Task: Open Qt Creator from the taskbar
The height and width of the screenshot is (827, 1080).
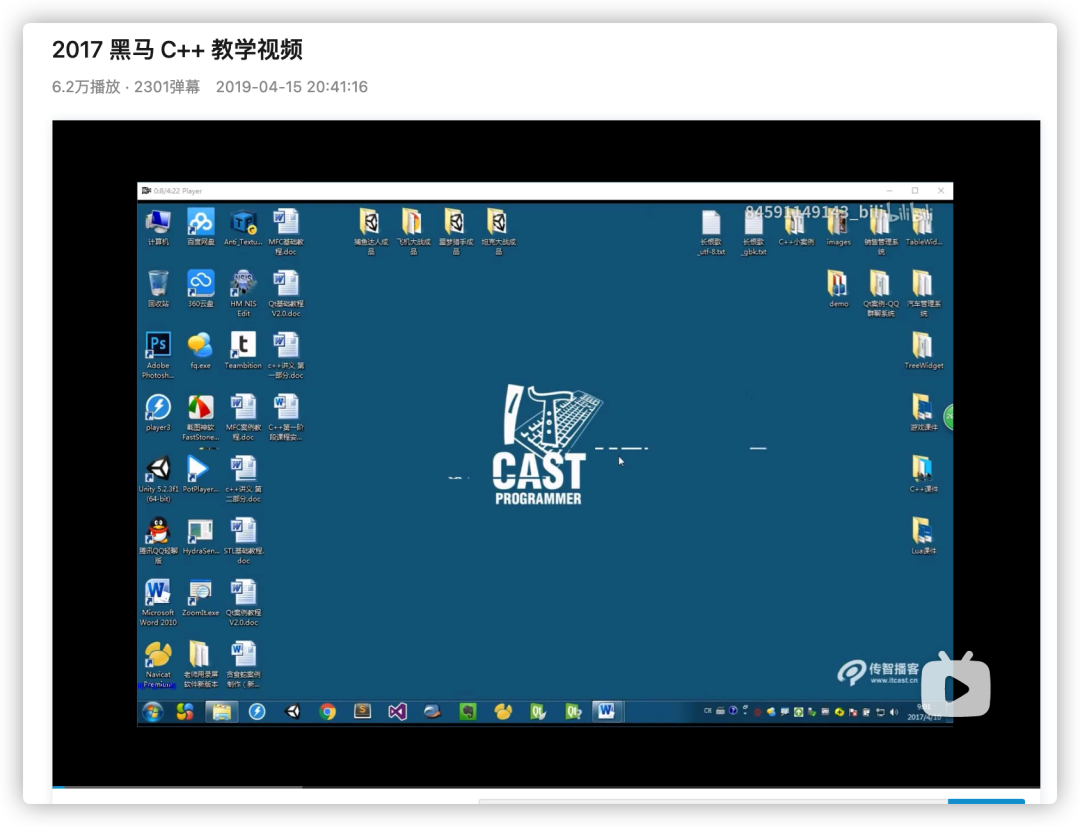Action: coord(537,711)
